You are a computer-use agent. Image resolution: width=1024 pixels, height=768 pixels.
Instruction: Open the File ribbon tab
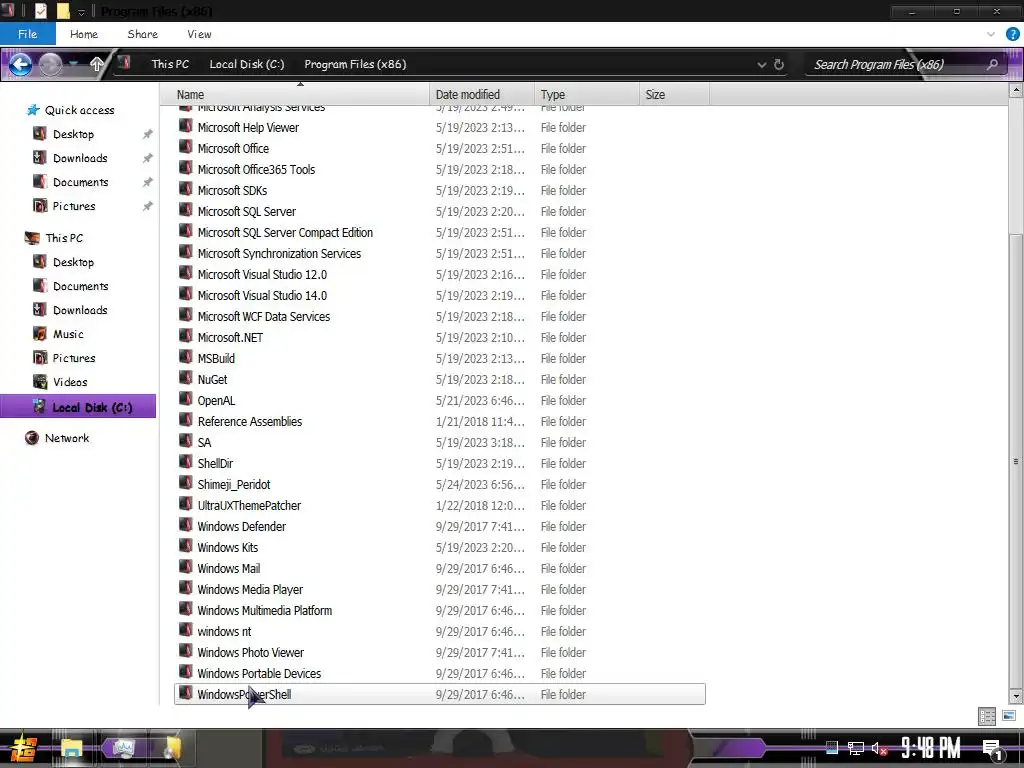27,34
